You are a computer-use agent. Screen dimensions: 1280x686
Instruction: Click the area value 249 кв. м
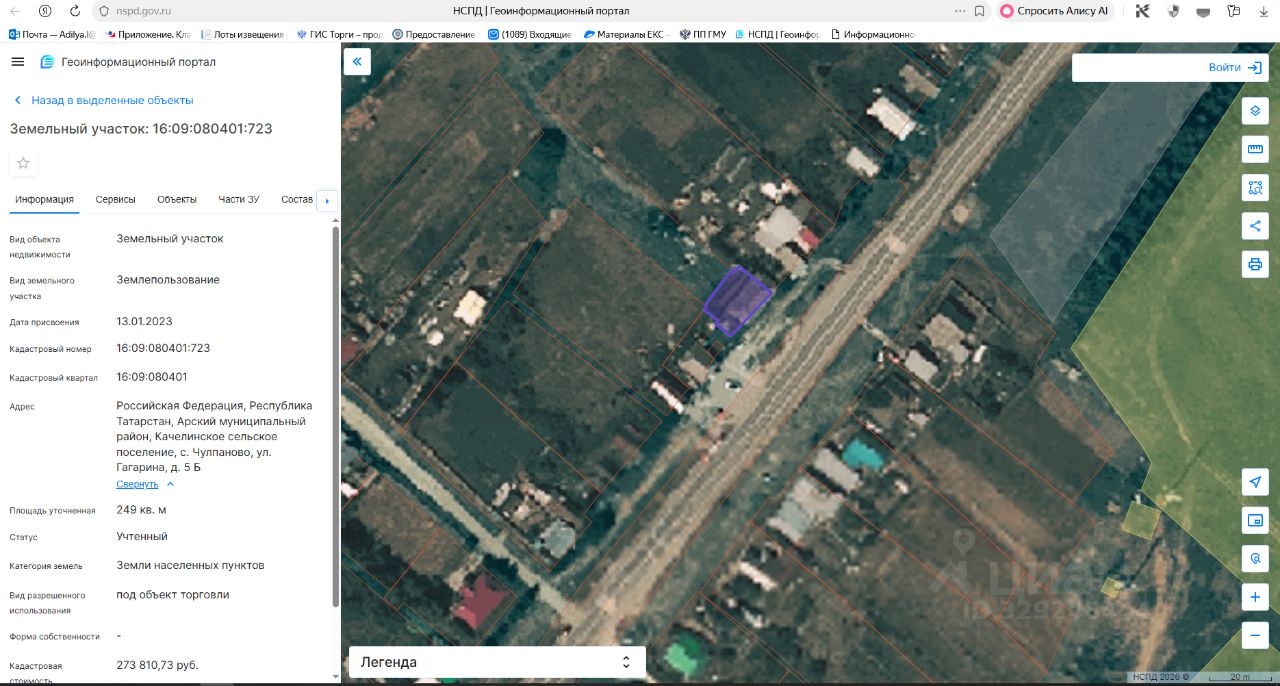(x=141, y=510)
